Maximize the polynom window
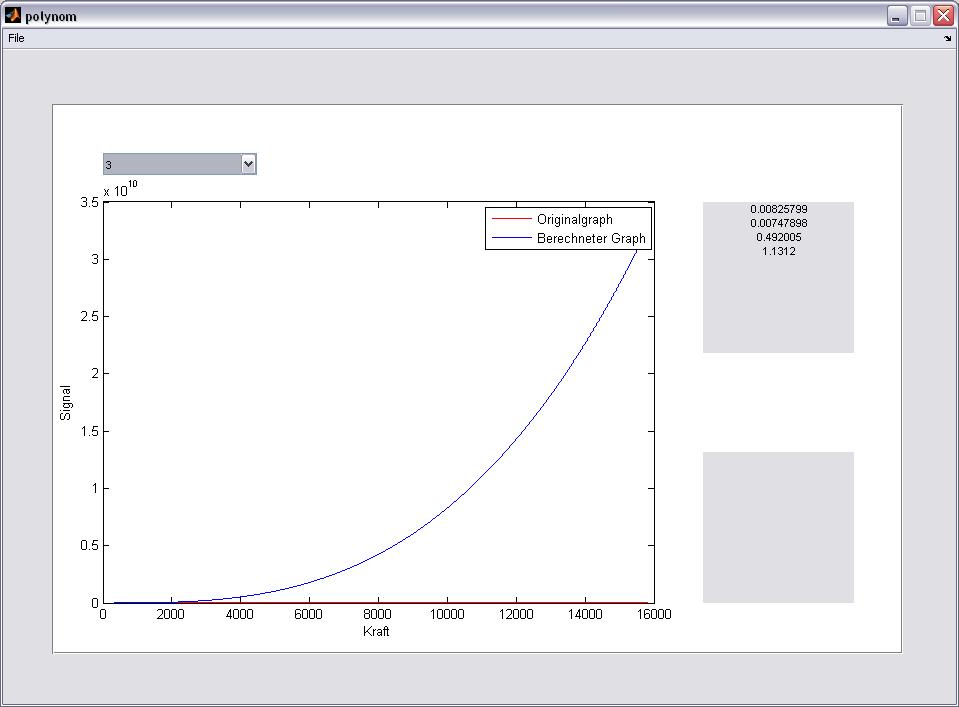Image resolution: width=959 pixels, height=707 pixels. 919,16
